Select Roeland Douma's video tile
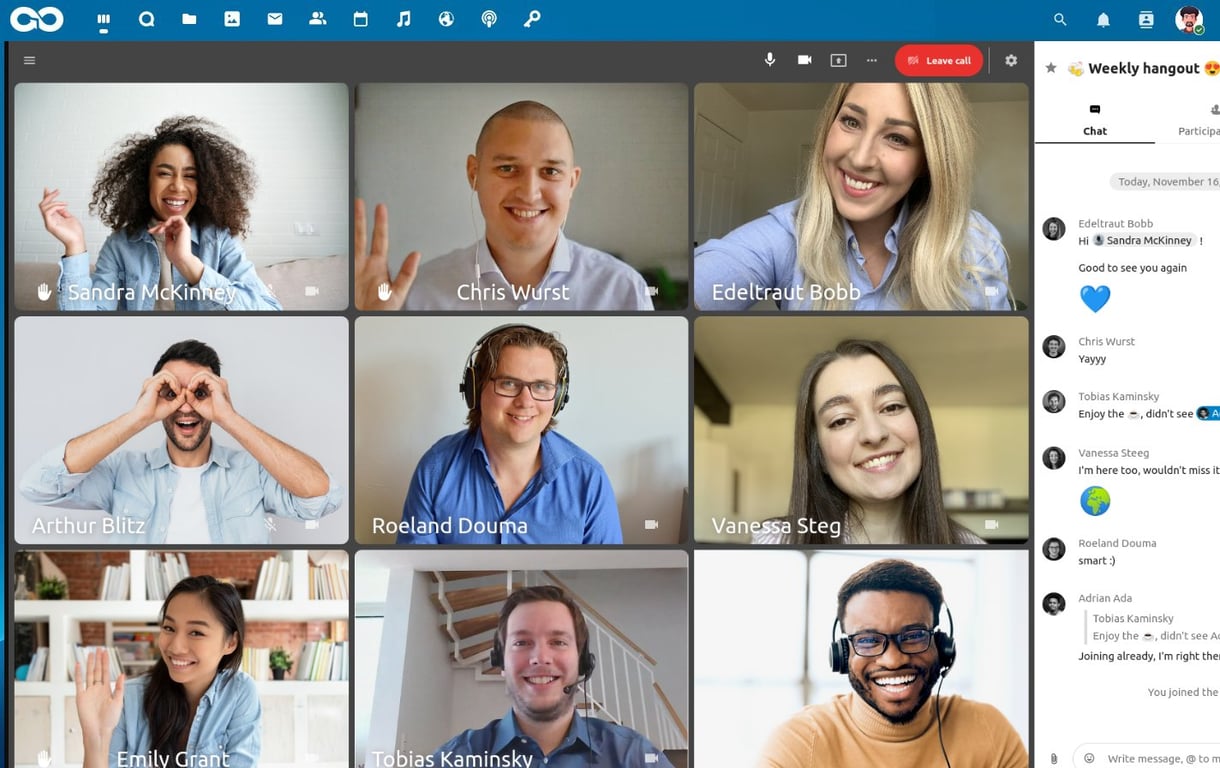1220x768 pixels. 521,430
